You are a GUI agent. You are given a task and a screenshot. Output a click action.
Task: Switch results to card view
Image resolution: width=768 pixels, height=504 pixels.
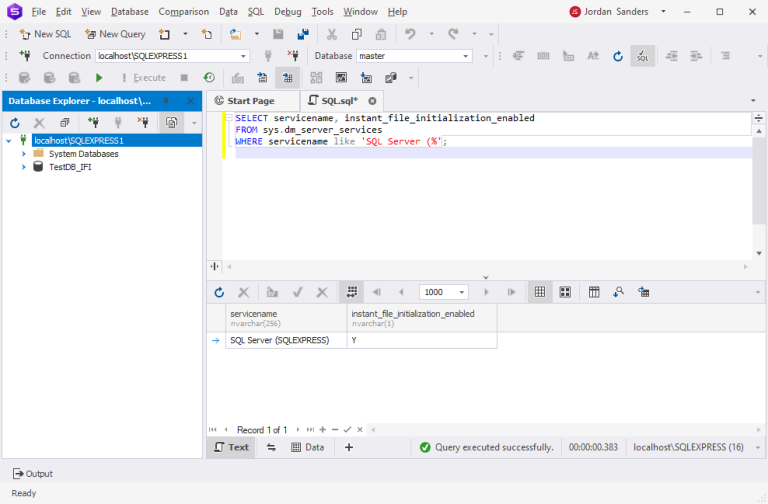[565, 292]
